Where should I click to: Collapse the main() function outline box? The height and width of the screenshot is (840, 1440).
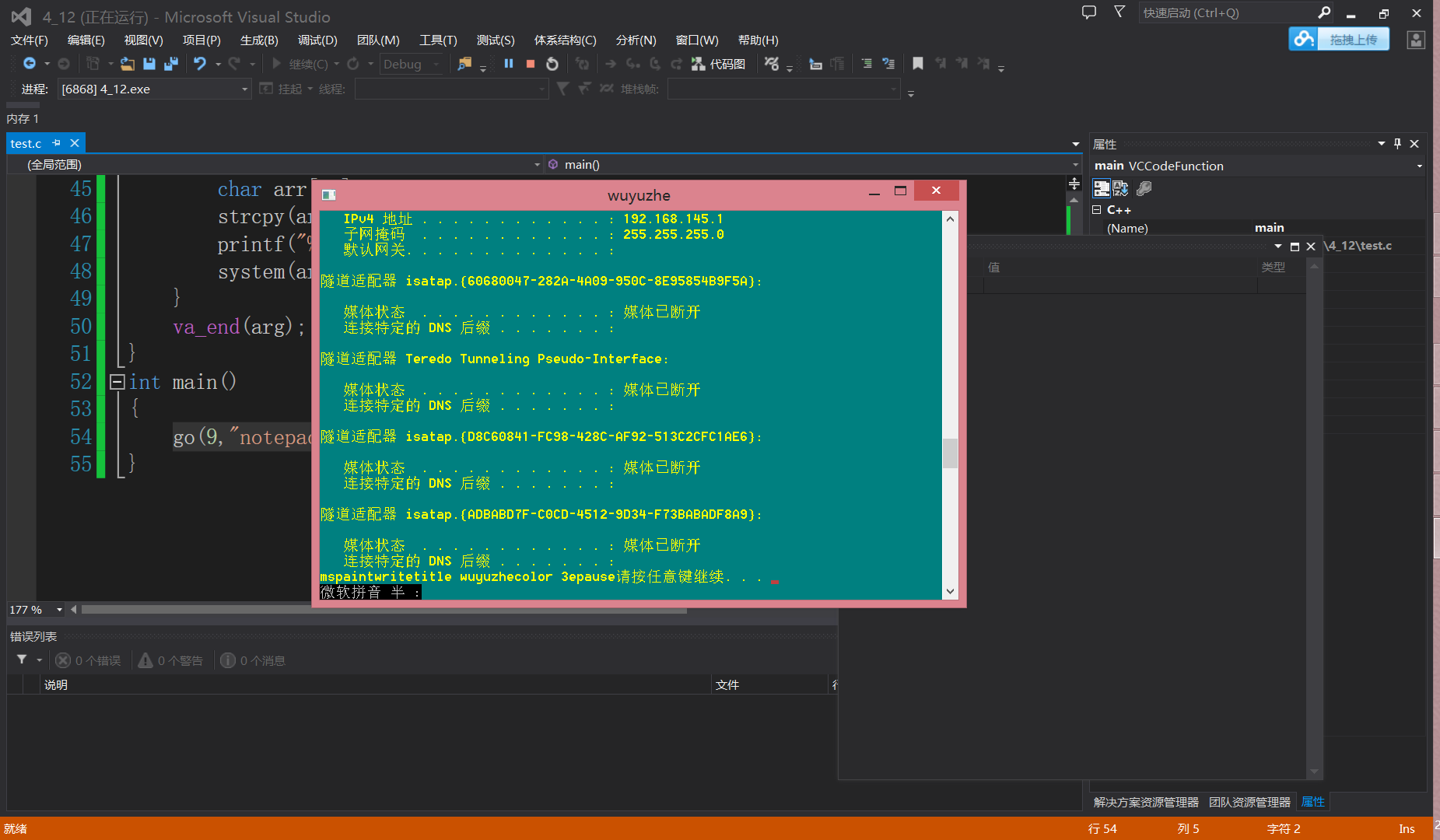pos(117,382)
